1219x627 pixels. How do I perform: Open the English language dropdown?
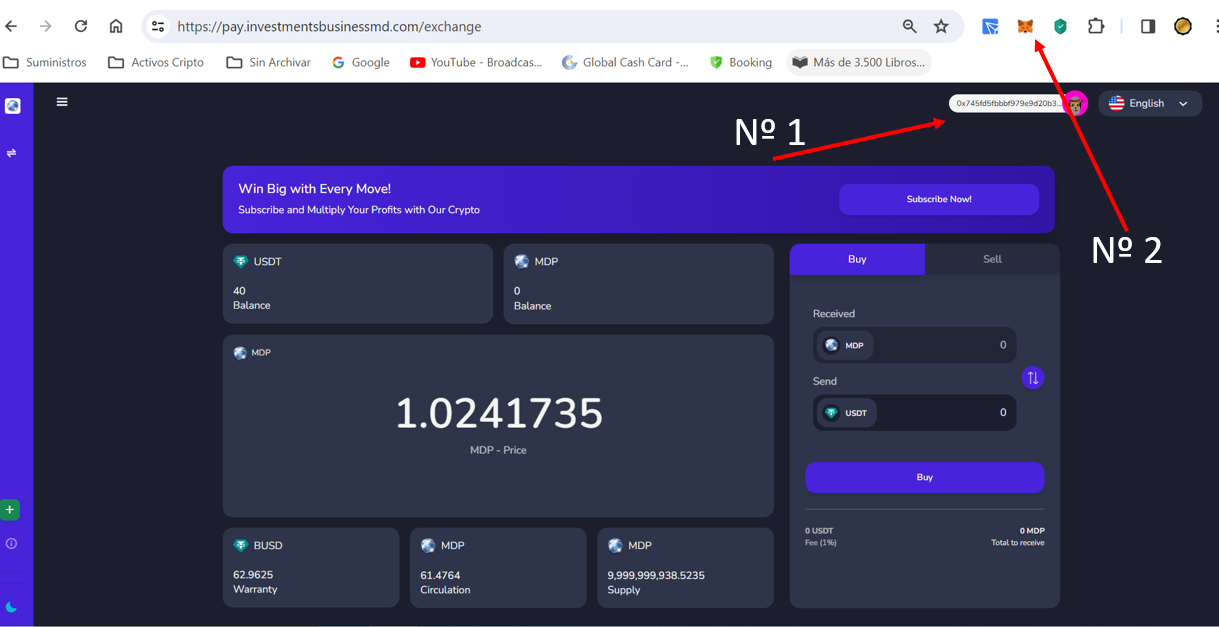[1150, 103]
